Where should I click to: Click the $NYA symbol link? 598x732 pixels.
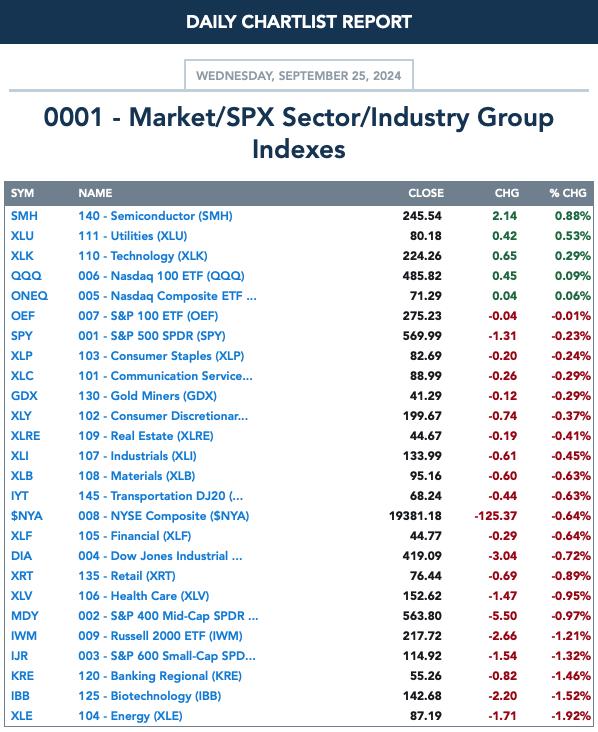(x=27, y=516)
